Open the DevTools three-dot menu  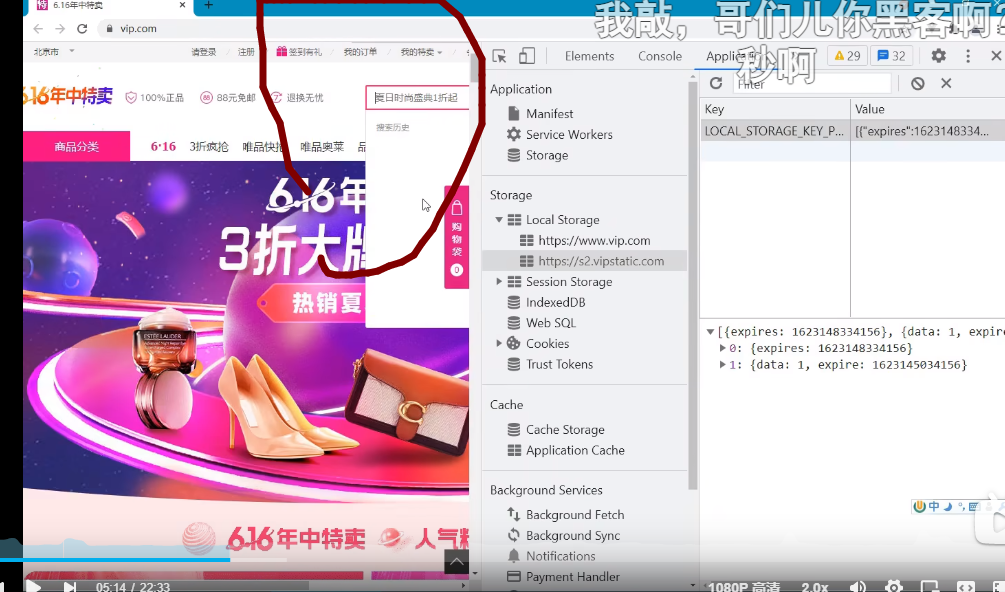(x=968, y=56)
